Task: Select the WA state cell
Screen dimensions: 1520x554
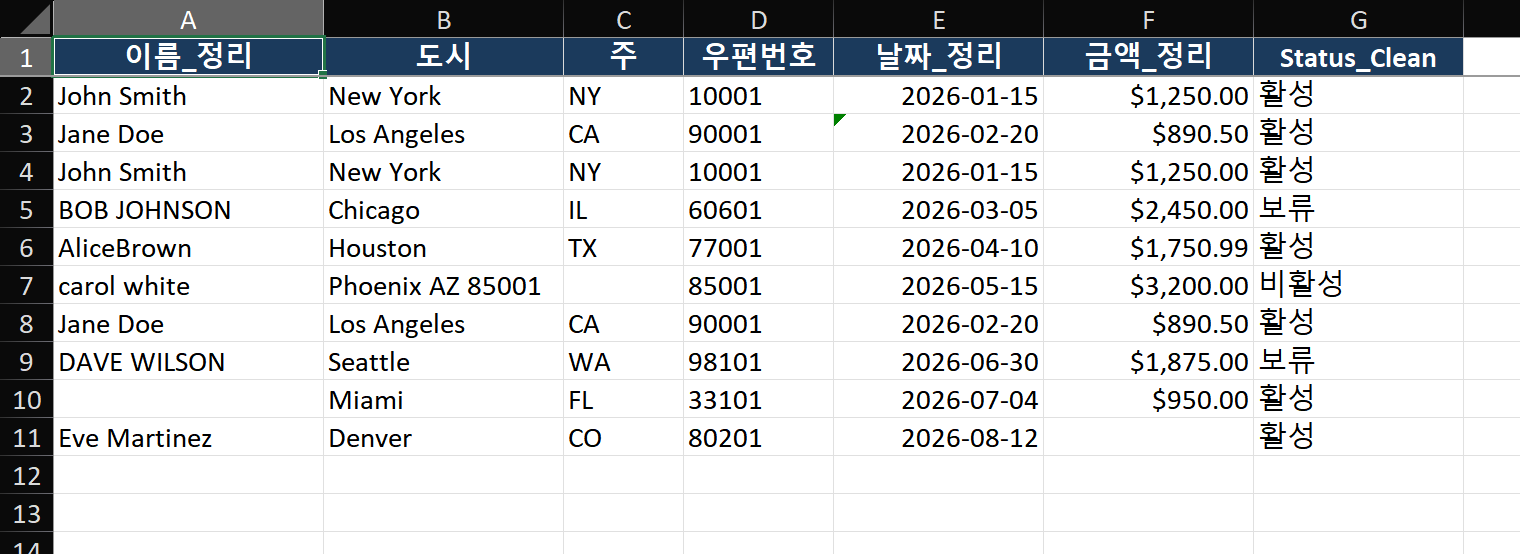Action: click(624, 361)
